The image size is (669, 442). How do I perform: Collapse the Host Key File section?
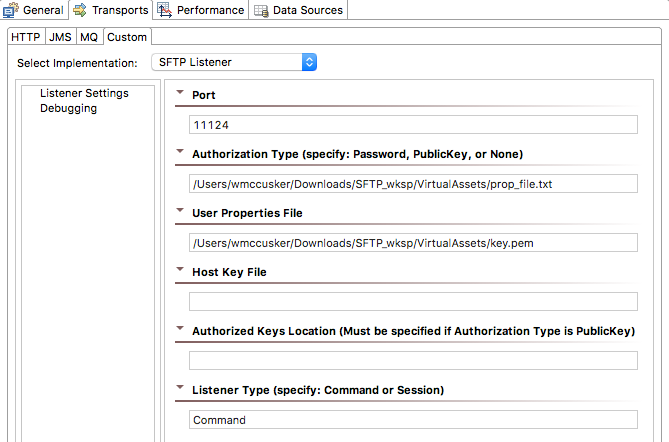coord(180,269)
